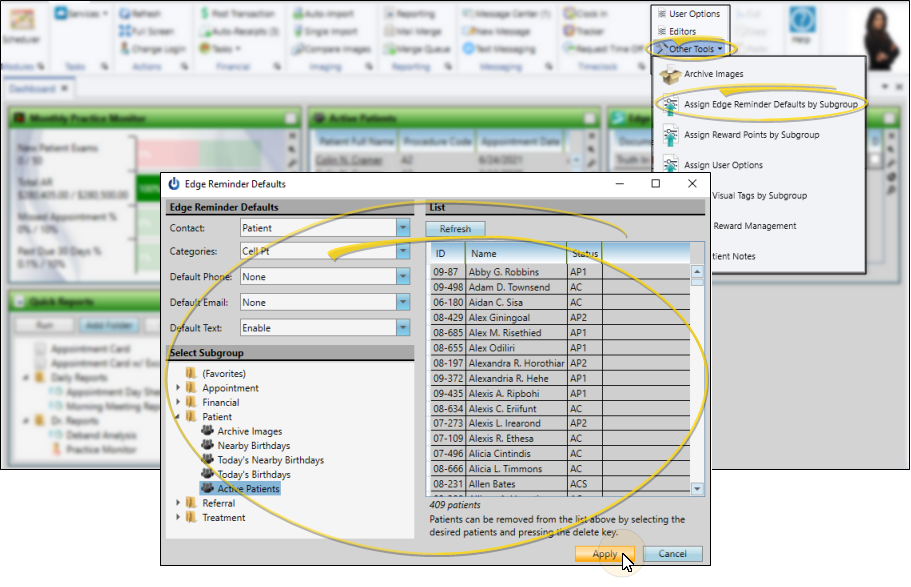The width and height of the screenshot is (911, 587).
Task: Select the Today's Nearby Birthdays subgroup
Action: (270, 460)
